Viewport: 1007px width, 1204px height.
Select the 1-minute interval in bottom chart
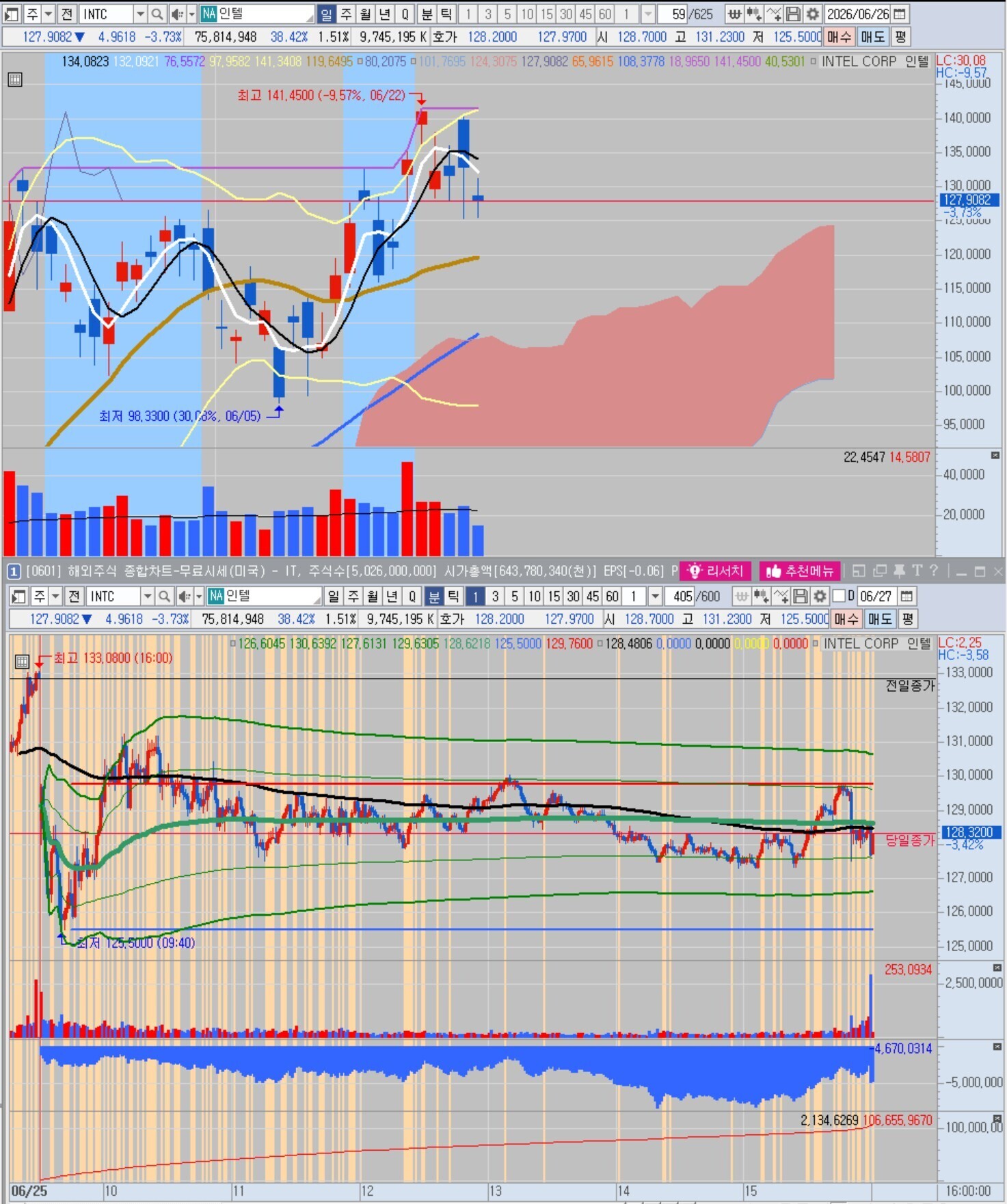475,597
